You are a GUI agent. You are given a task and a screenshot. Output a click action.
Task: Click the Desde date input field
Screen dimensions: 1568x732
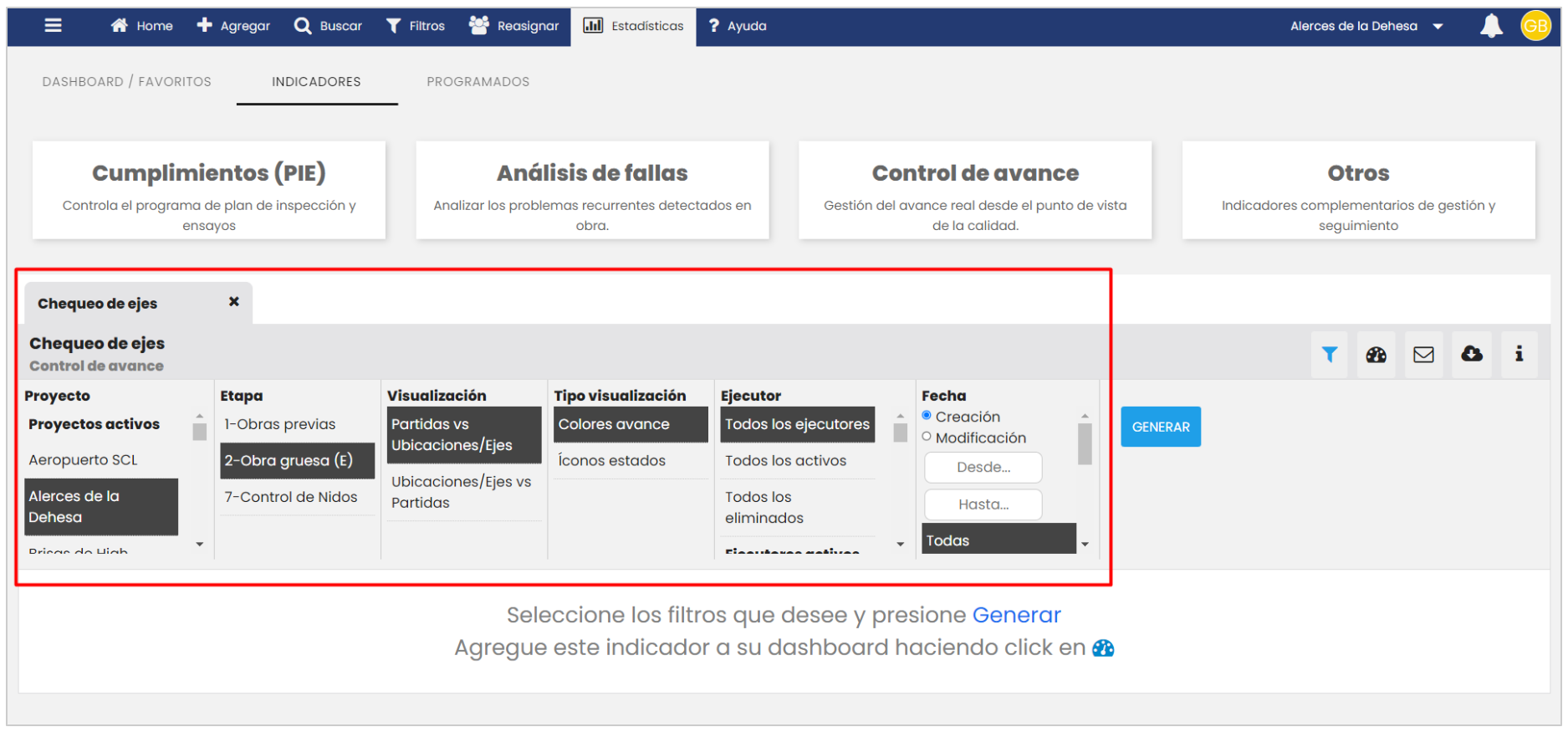pyautogui.click(x=983, y=468)
